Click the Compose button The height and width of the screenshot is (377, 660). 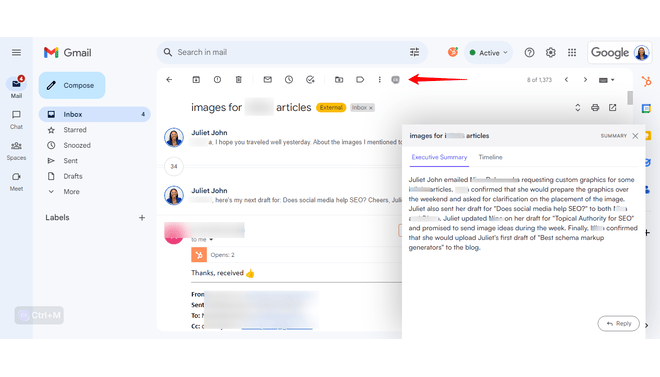(72, 85)
